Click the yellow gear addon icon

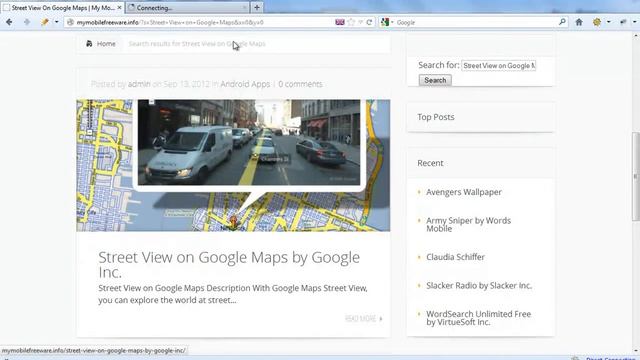tap(597, 22)
